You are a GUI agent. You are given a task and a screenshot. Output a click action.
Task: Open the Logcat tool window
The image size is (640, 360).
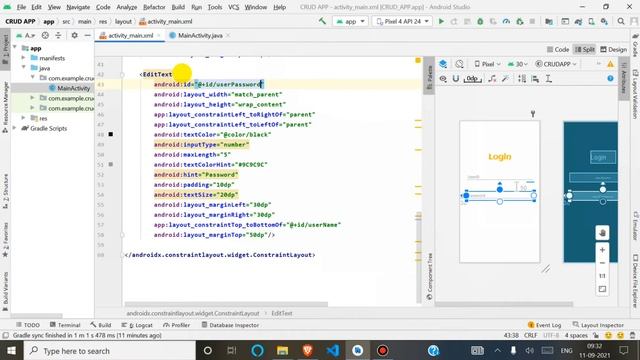(137, 325)
